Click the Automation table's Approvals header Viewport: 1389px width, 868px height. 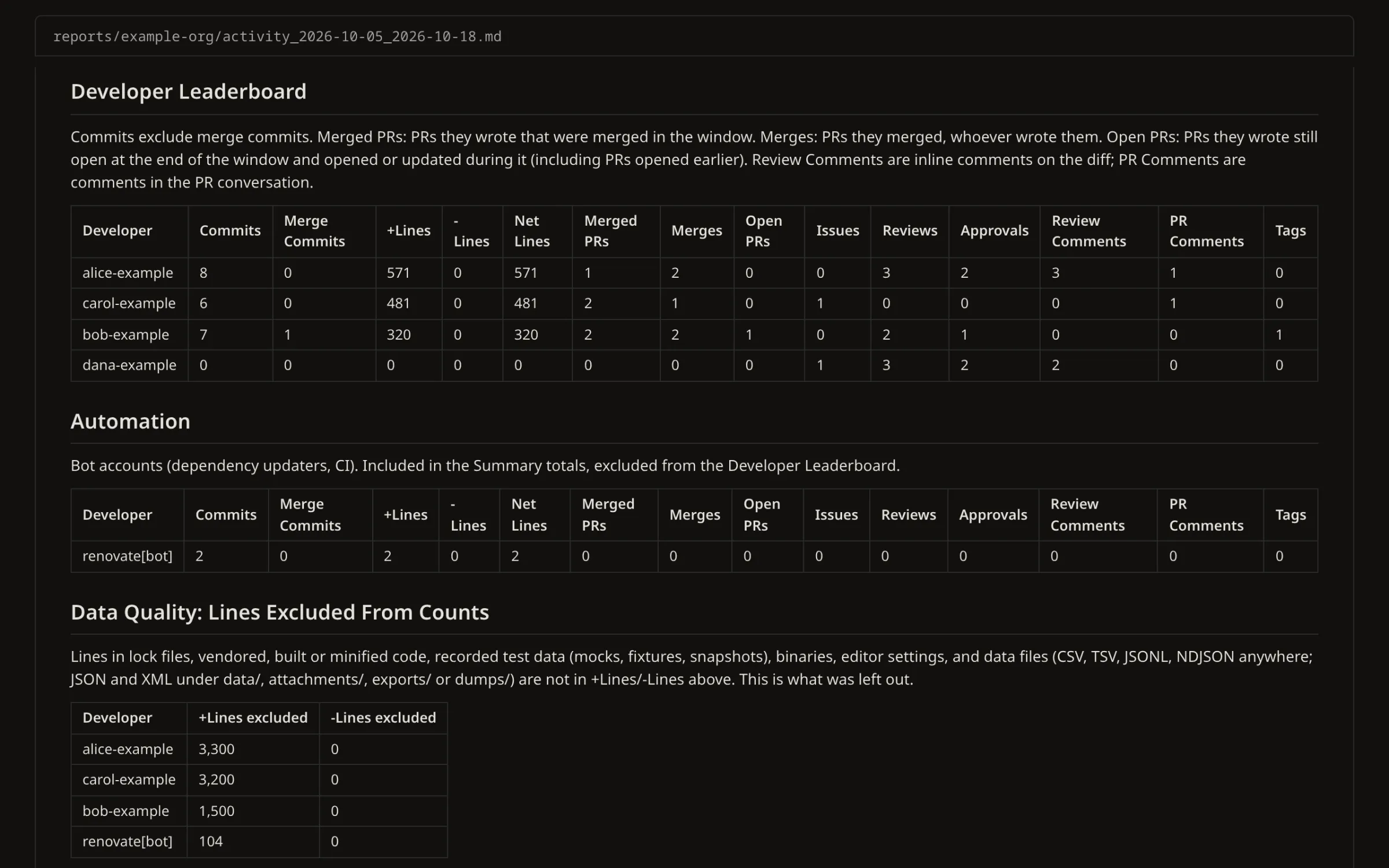click(x=993, y=514)
